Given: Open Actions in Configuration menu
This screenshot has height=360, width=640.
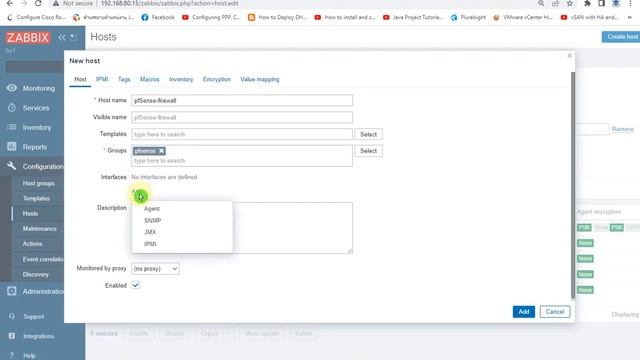Looking at the screenshot, I should 32,244.
